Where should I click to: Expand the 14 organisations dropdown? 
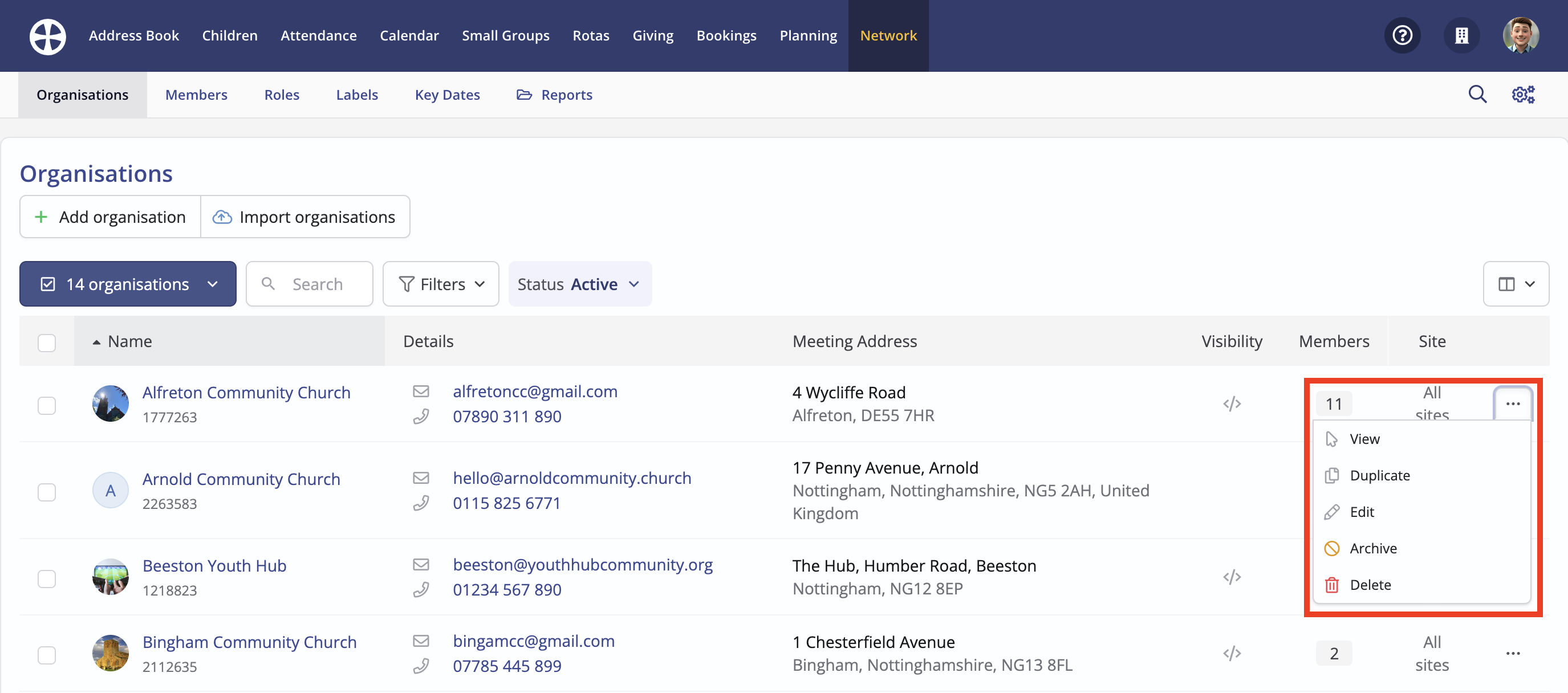coord(128,284)
